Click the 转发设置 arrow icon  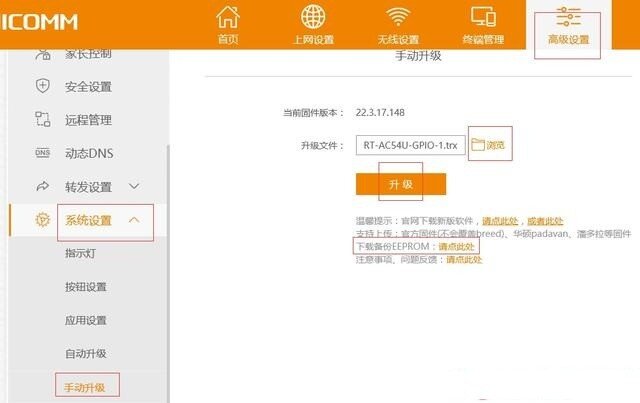tap(42, 186)
